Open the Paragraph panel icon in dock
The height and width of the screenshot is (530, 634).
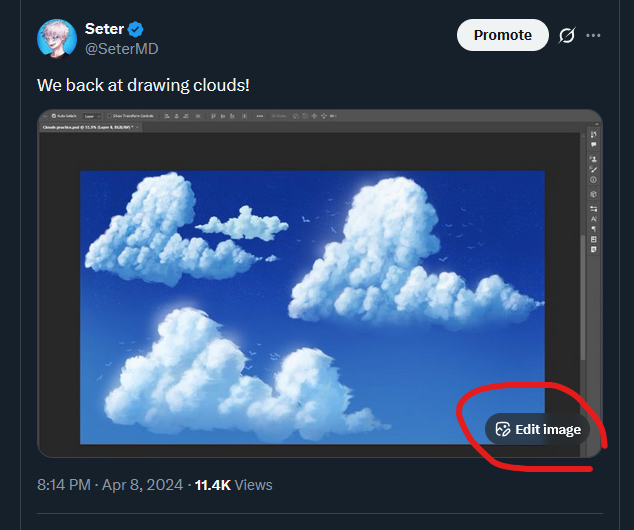coord(594,229)
